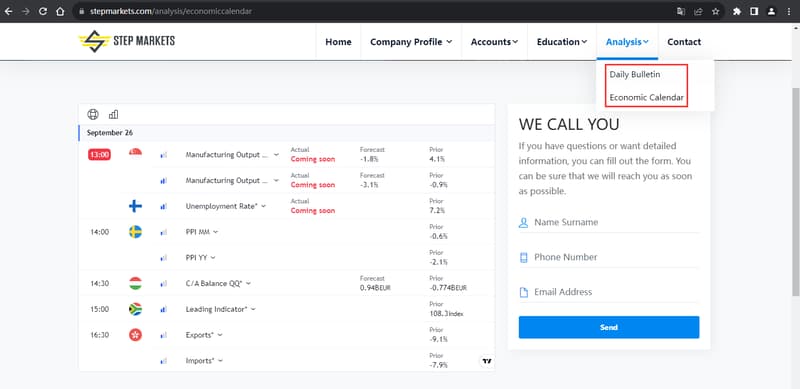
Task: Click the September 26 date header
Action: click(110, 133)
